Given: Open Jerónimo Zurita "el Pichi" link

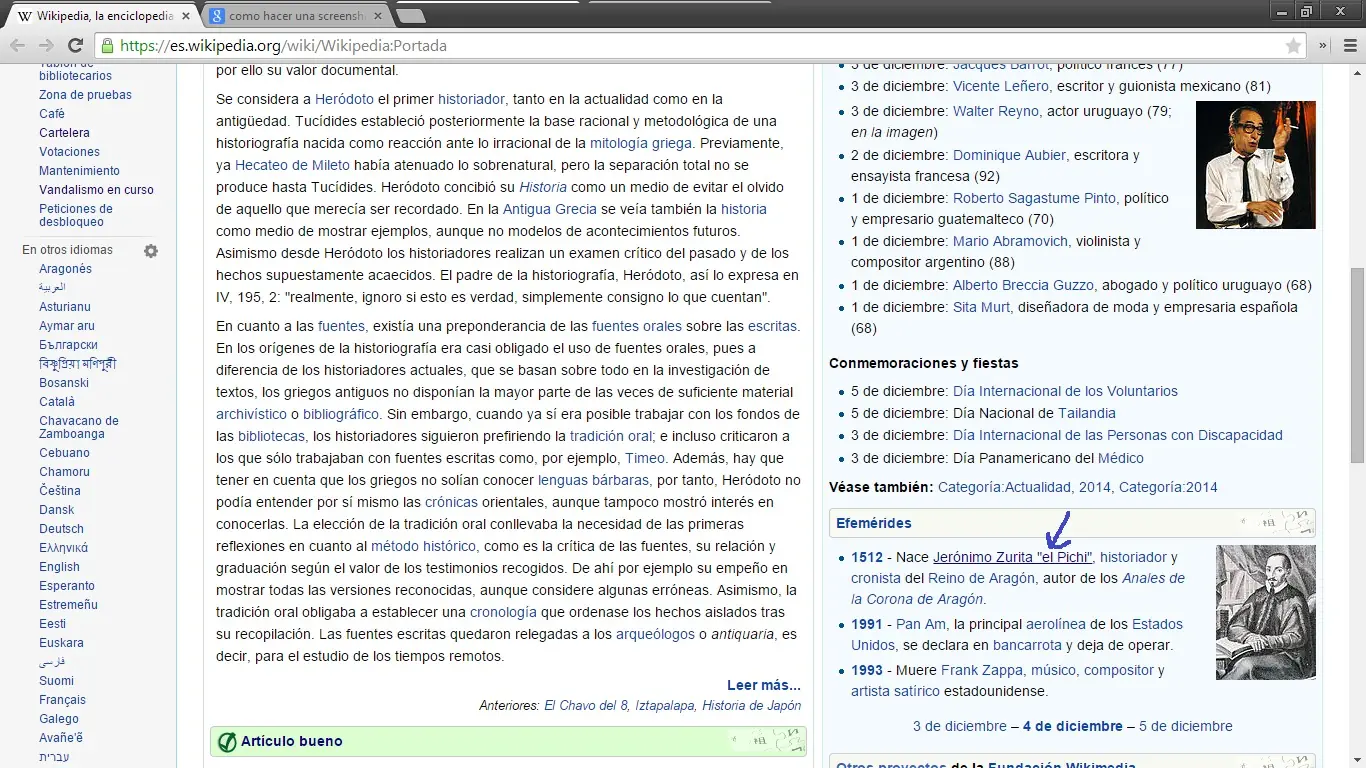Looking at the screenshot, I should point(1012,557).
